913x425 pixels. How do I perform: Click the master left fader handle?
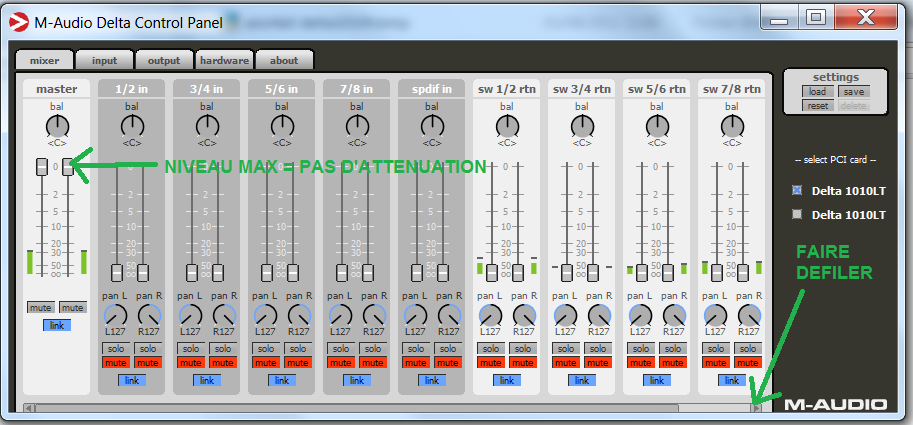[41, 167]
